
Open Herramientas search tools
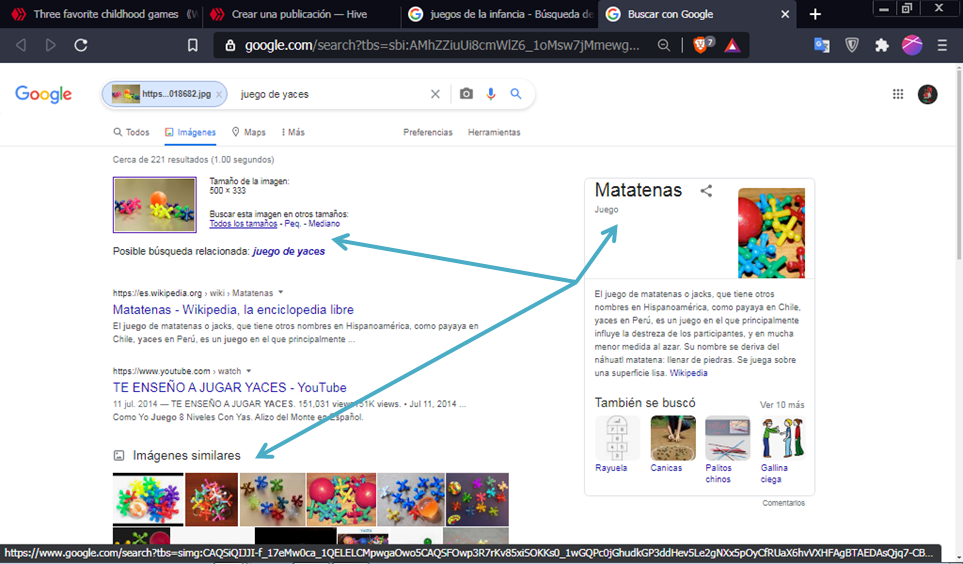point(494,132)
